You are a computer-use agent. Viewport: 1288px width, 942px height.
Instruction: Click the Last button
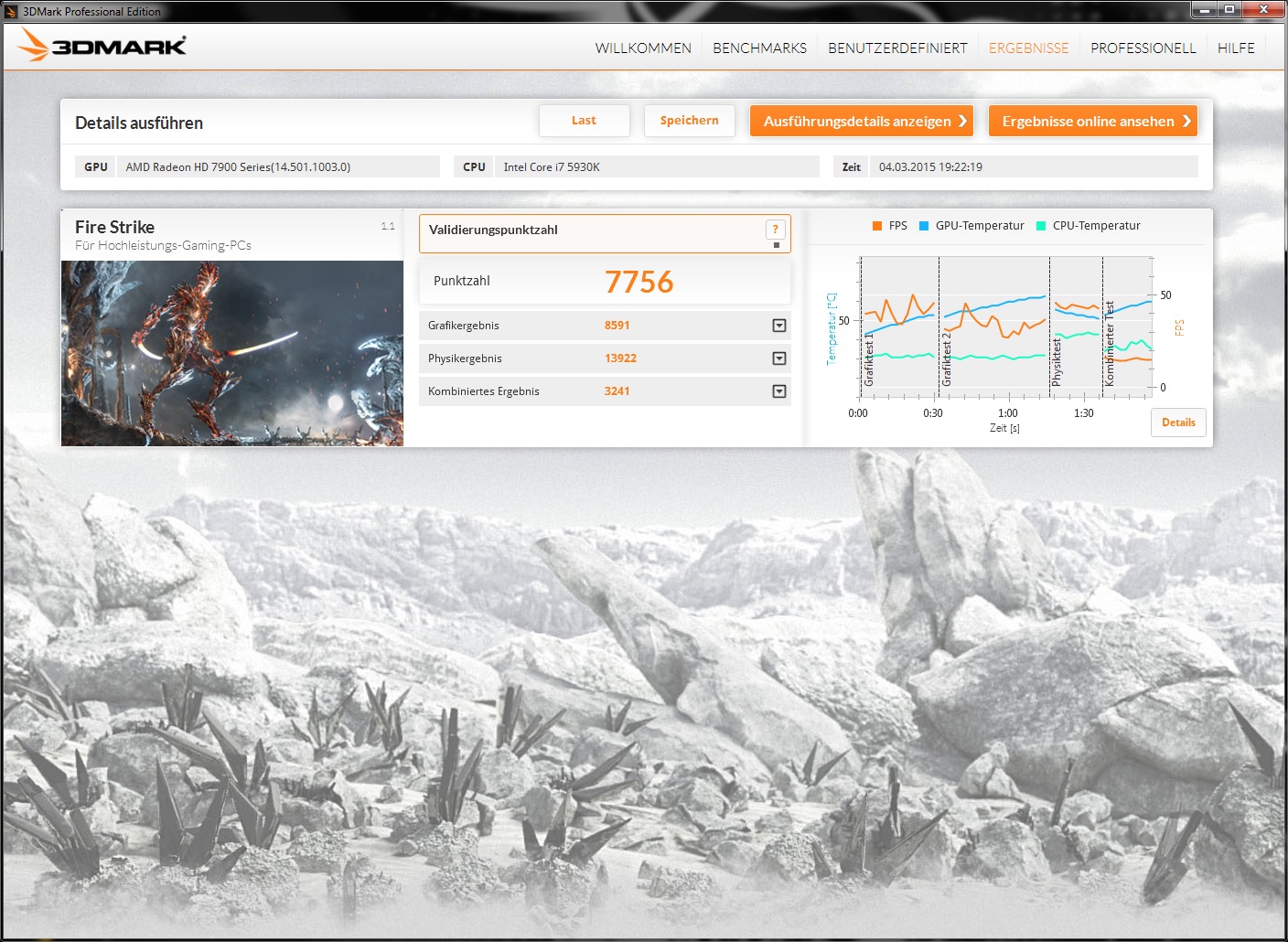coord(585,121)
